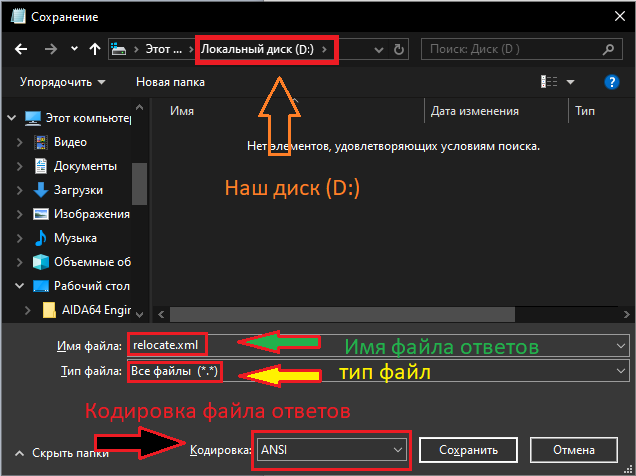
Task: Open 'Изображения' in the sidebar
Action: click(x=92, y=214)
